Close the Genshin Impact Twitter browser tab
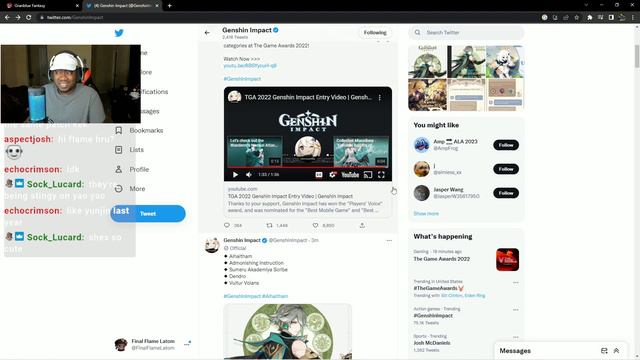This screenshot has height=360, width=640. click(x=157, y=6)
